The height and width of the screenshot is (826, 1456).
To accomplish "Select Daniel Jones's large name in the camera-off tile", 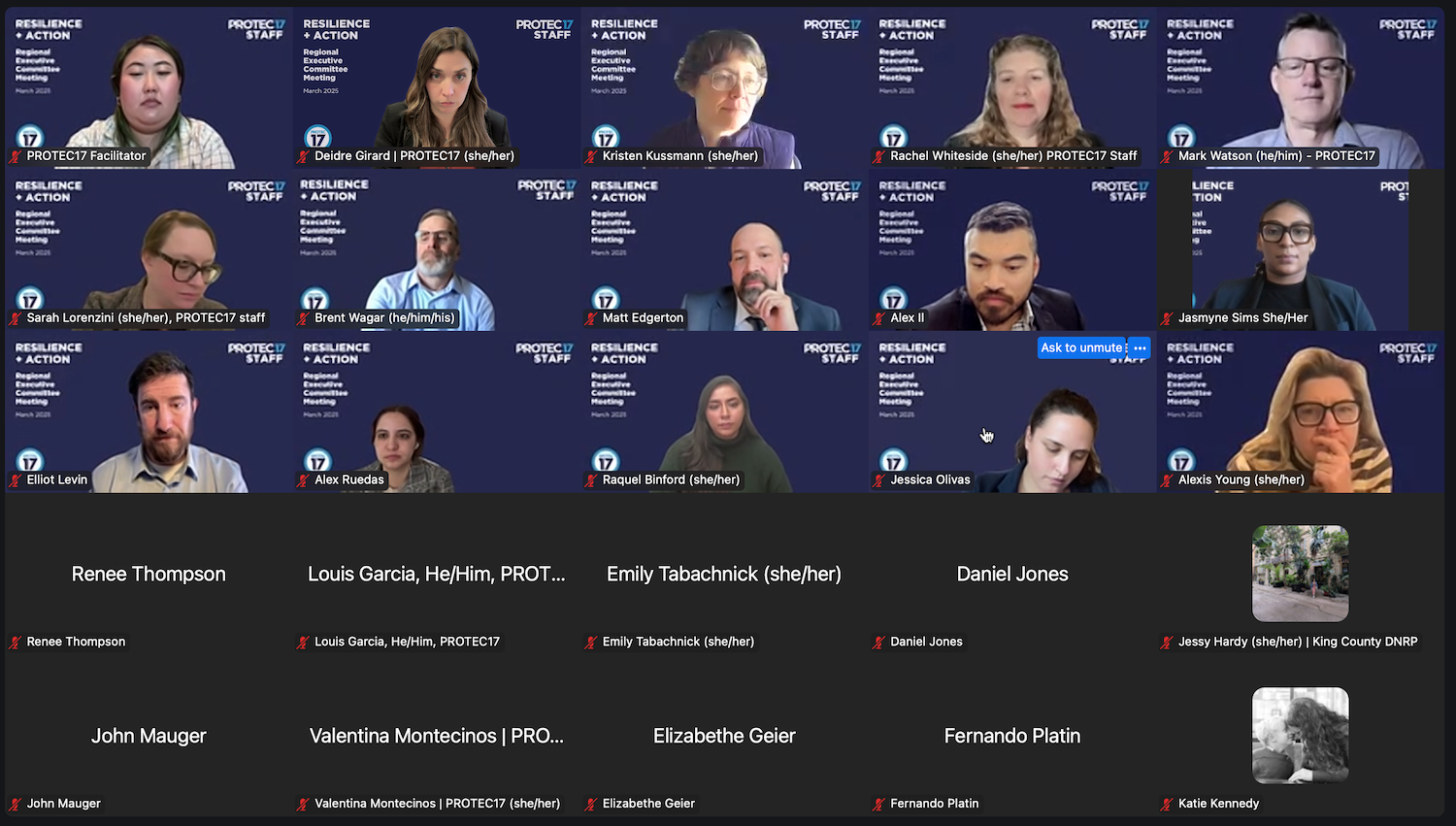I will tap(1011, 574).
